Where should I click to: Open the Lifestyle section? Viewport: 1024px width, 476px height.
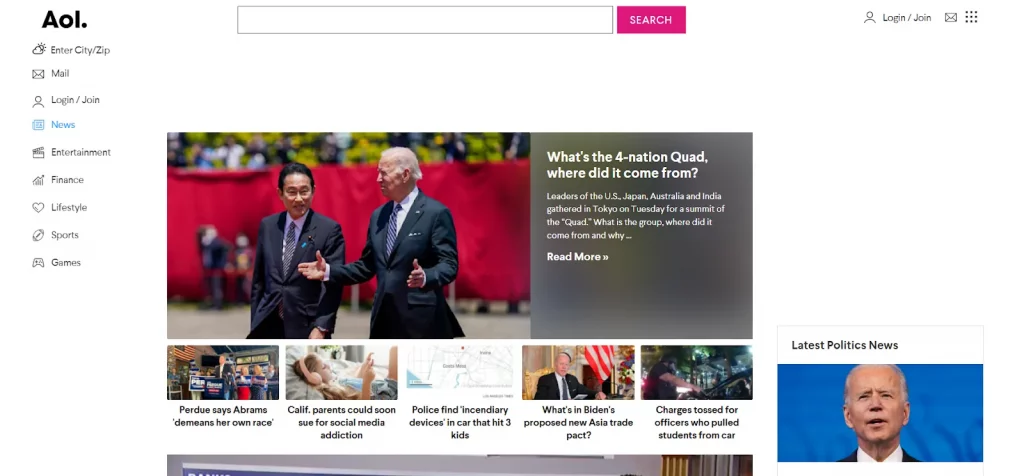click(69, 208)
